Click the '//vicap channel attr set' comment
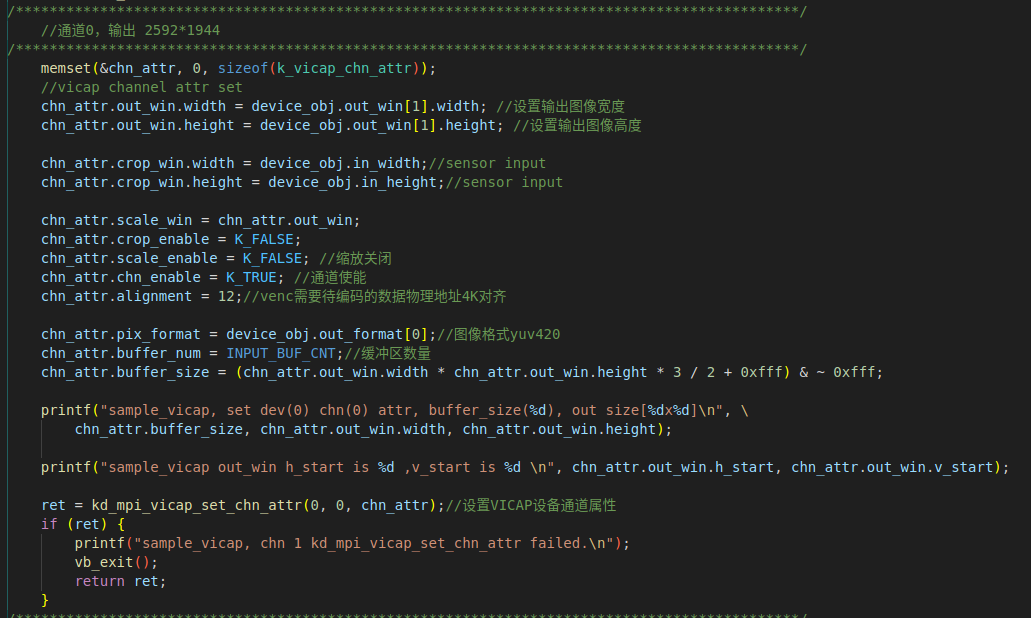The width and height of the screenshot is (1031, 618). point(141,87)
